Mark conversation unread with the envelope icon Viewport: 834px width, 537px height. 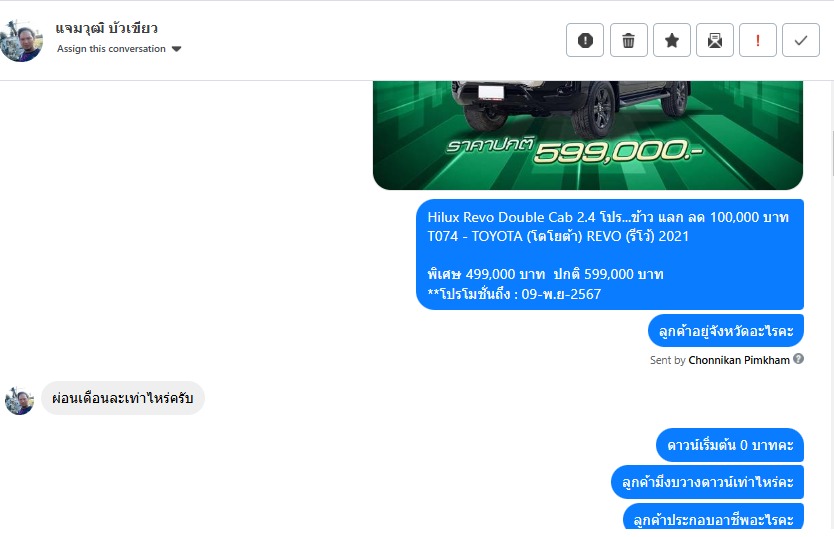click(x=715, y=40)
